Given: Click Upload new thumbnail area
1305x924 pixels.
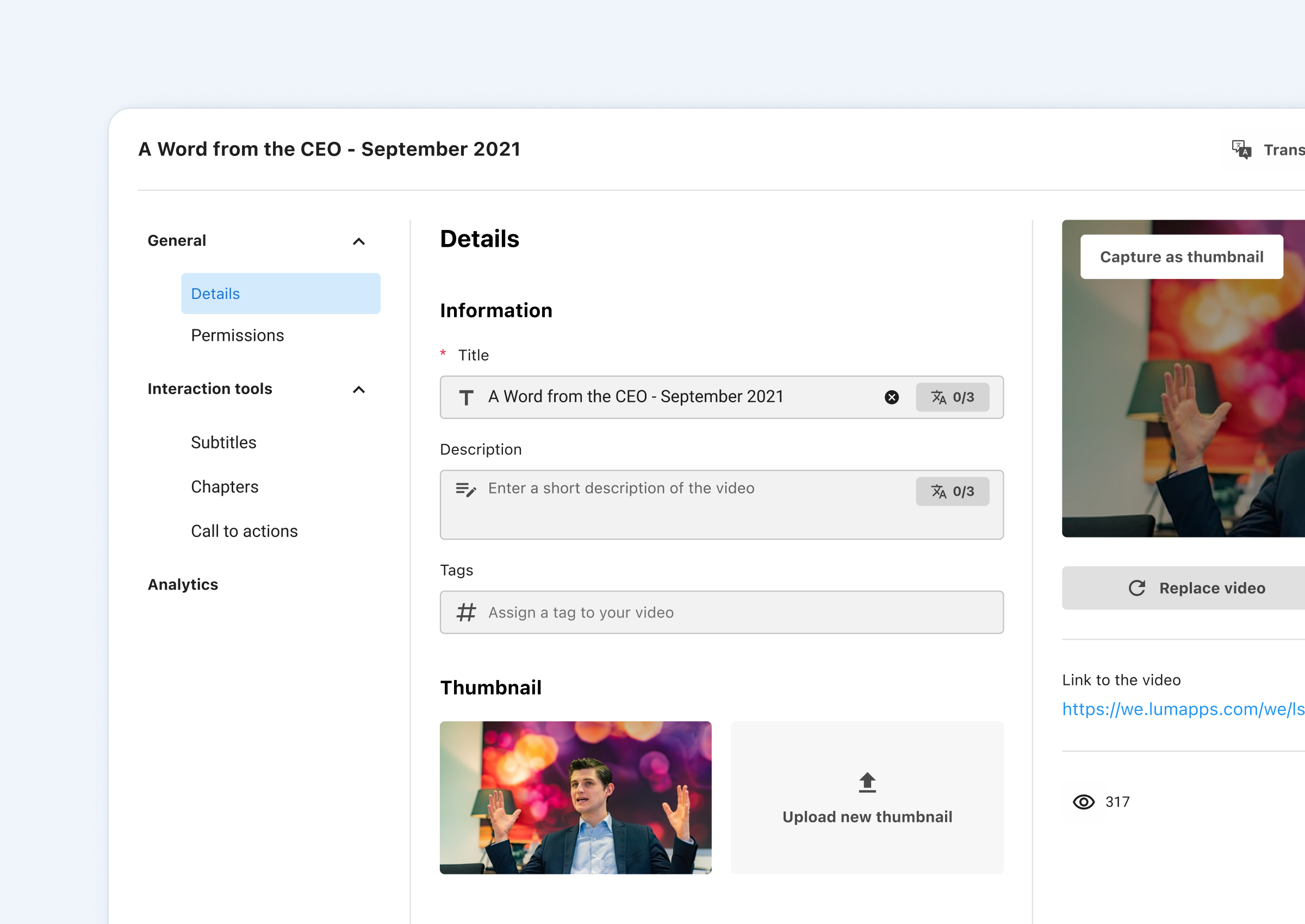Looking at the screenshot, I should [867, 798].
